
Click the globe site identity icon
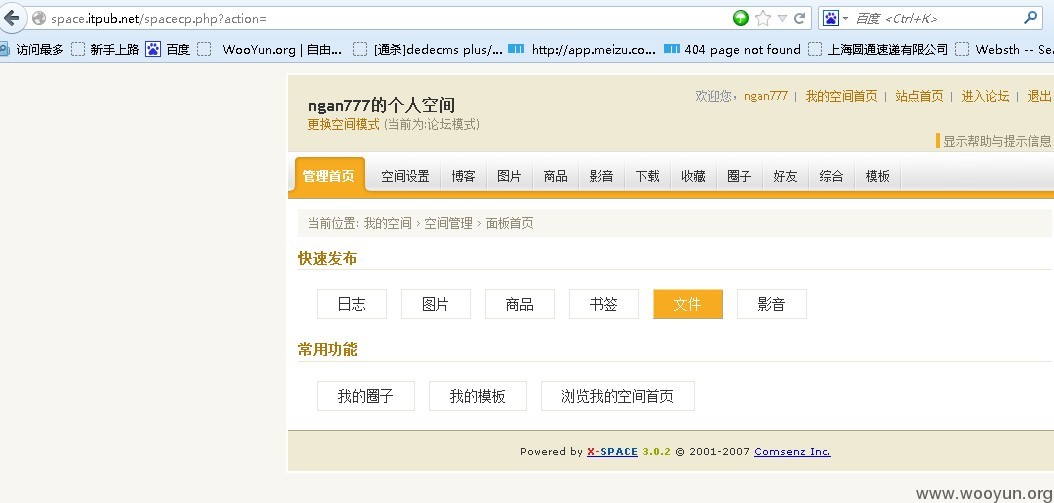39,19
